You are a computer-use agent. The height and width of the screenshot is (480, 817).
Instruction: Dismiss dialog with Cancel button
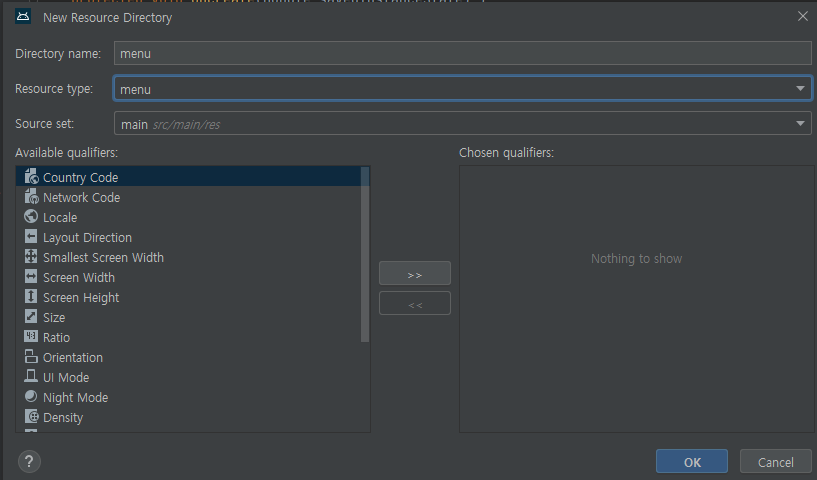775,461
